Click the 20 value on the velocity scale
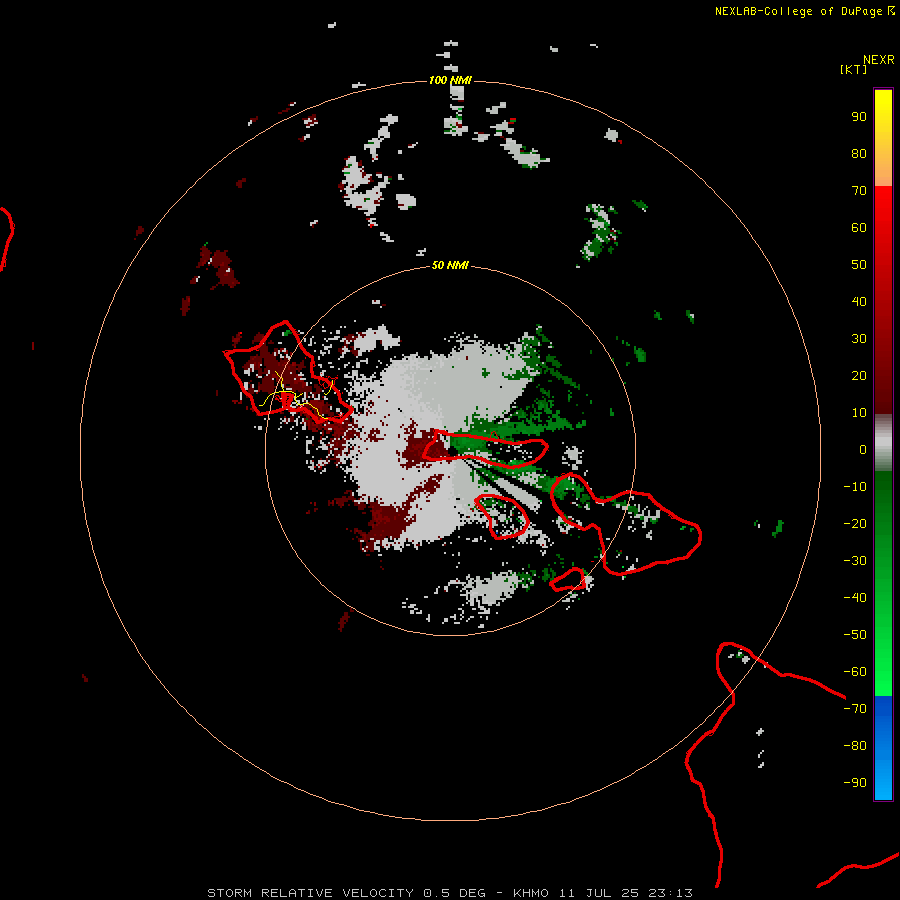Image resolution: width=900 pixels, height=900 pixels. pos(859,376)
